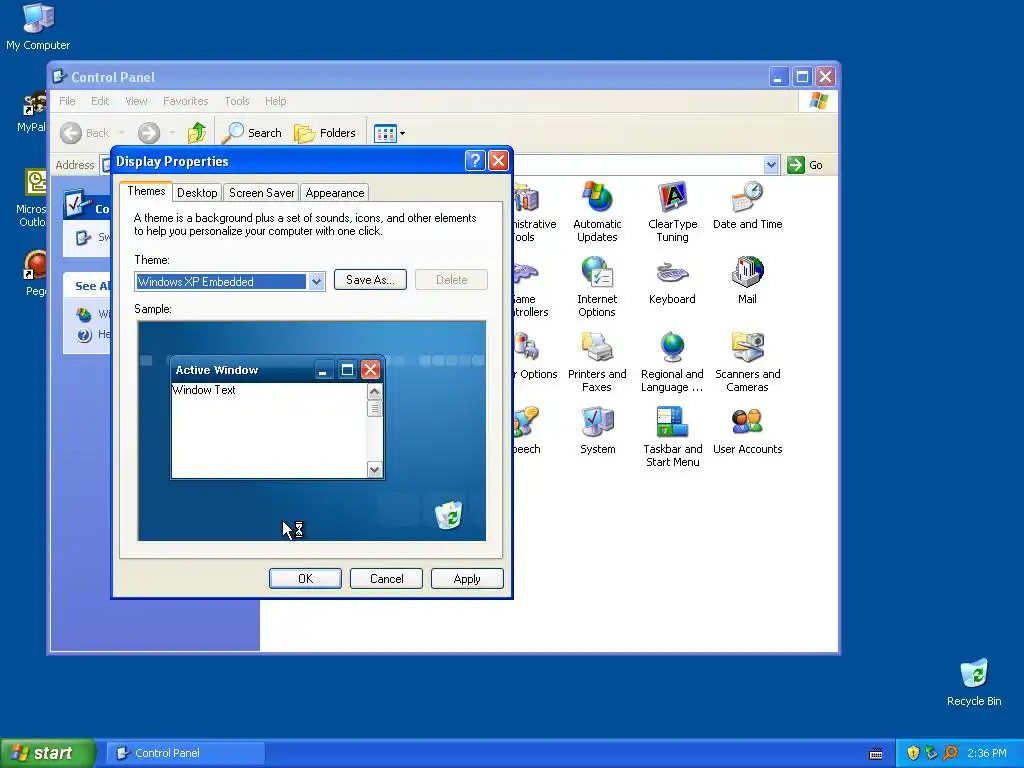Viewport: 1024px width, 768px height.
Task: Open the Tools menu in Control Panel
Action: pyautogui.click(x=236, y=101)
